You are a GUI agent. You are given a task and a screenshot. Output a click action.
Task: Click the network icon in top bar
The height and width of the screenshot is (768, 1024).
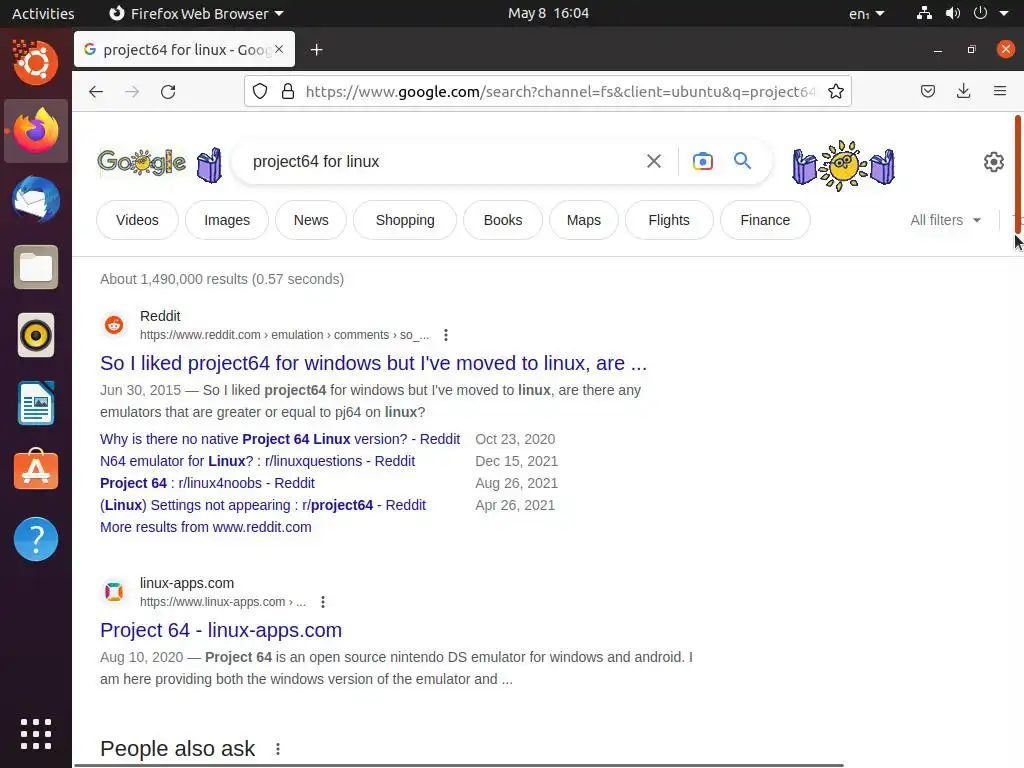pos(924,13)
